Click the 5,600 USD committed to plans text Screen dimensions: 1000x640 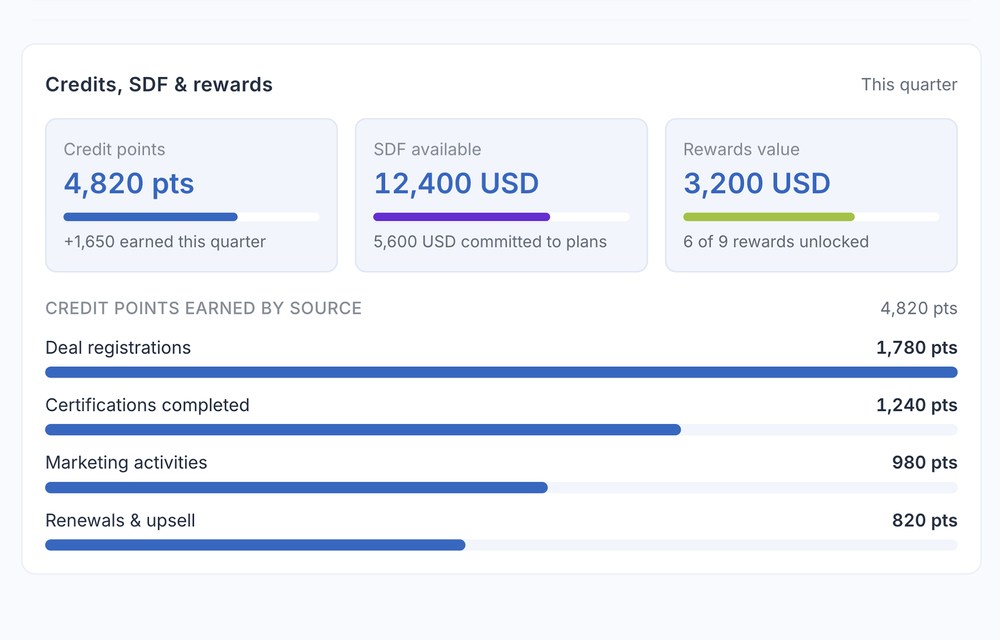coord(490,242)
